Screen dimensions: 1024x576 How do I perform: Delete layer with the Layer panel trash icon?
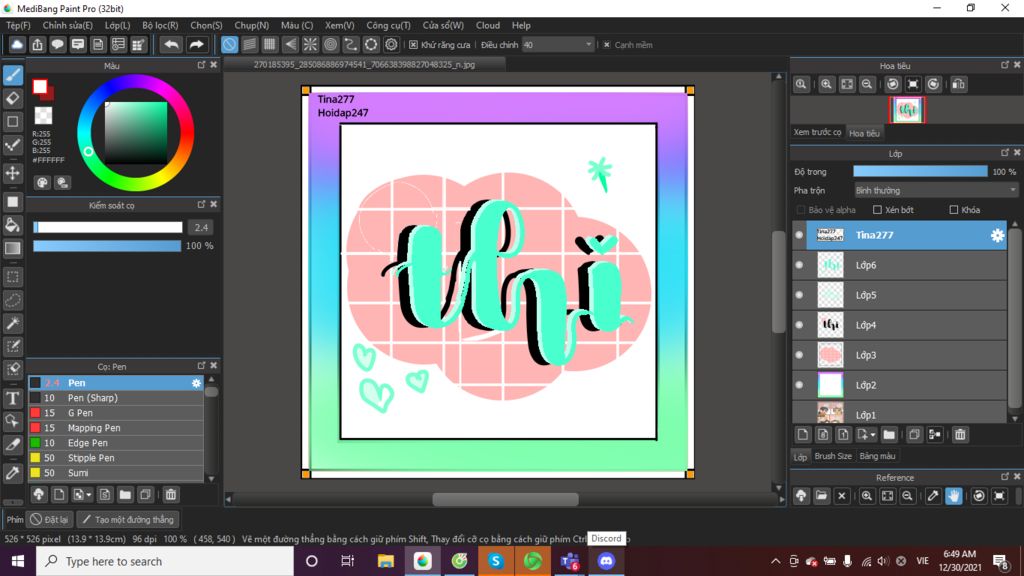pos(960,435)
